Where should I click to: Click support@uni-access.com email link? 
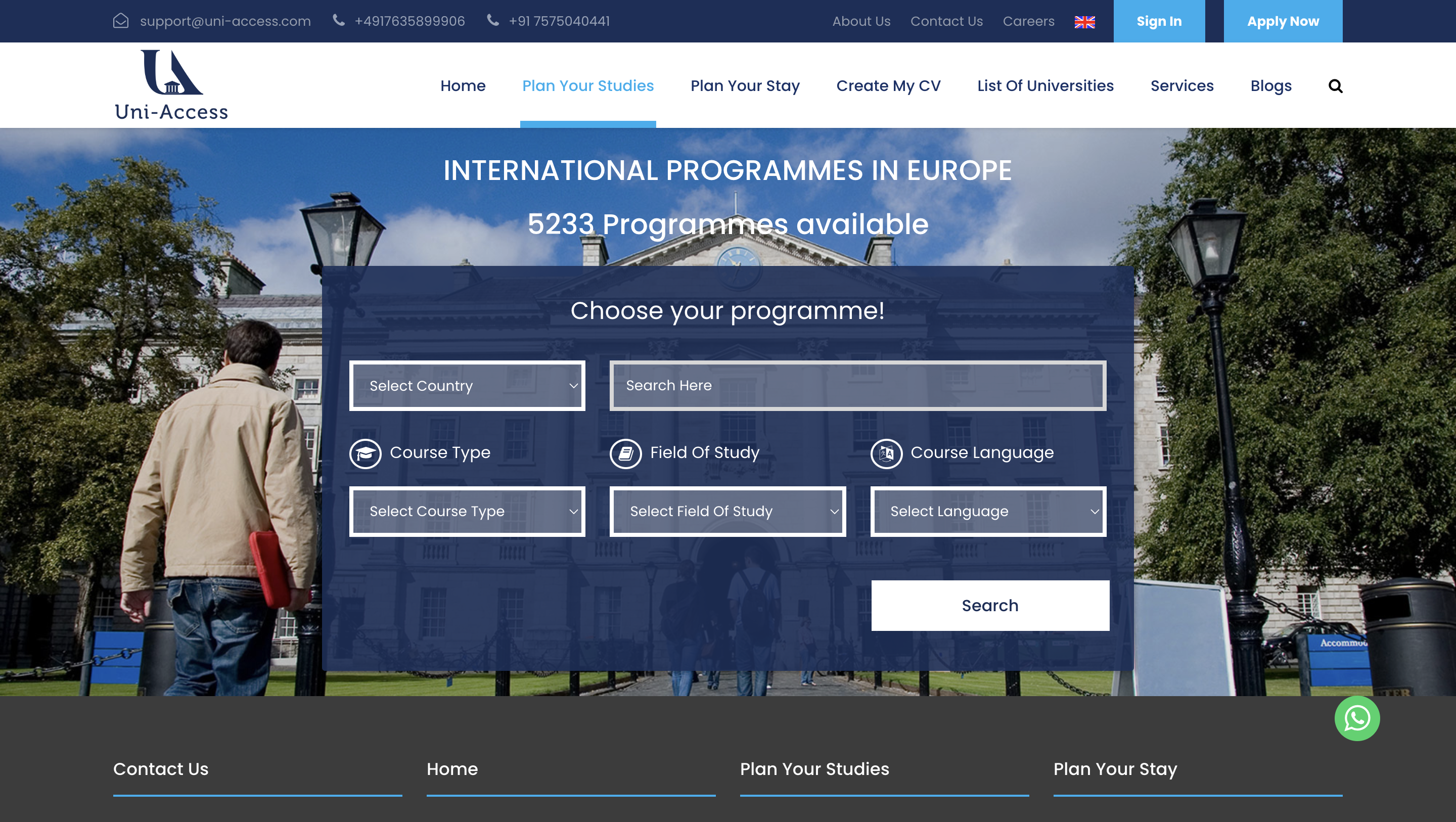point(225,21)
